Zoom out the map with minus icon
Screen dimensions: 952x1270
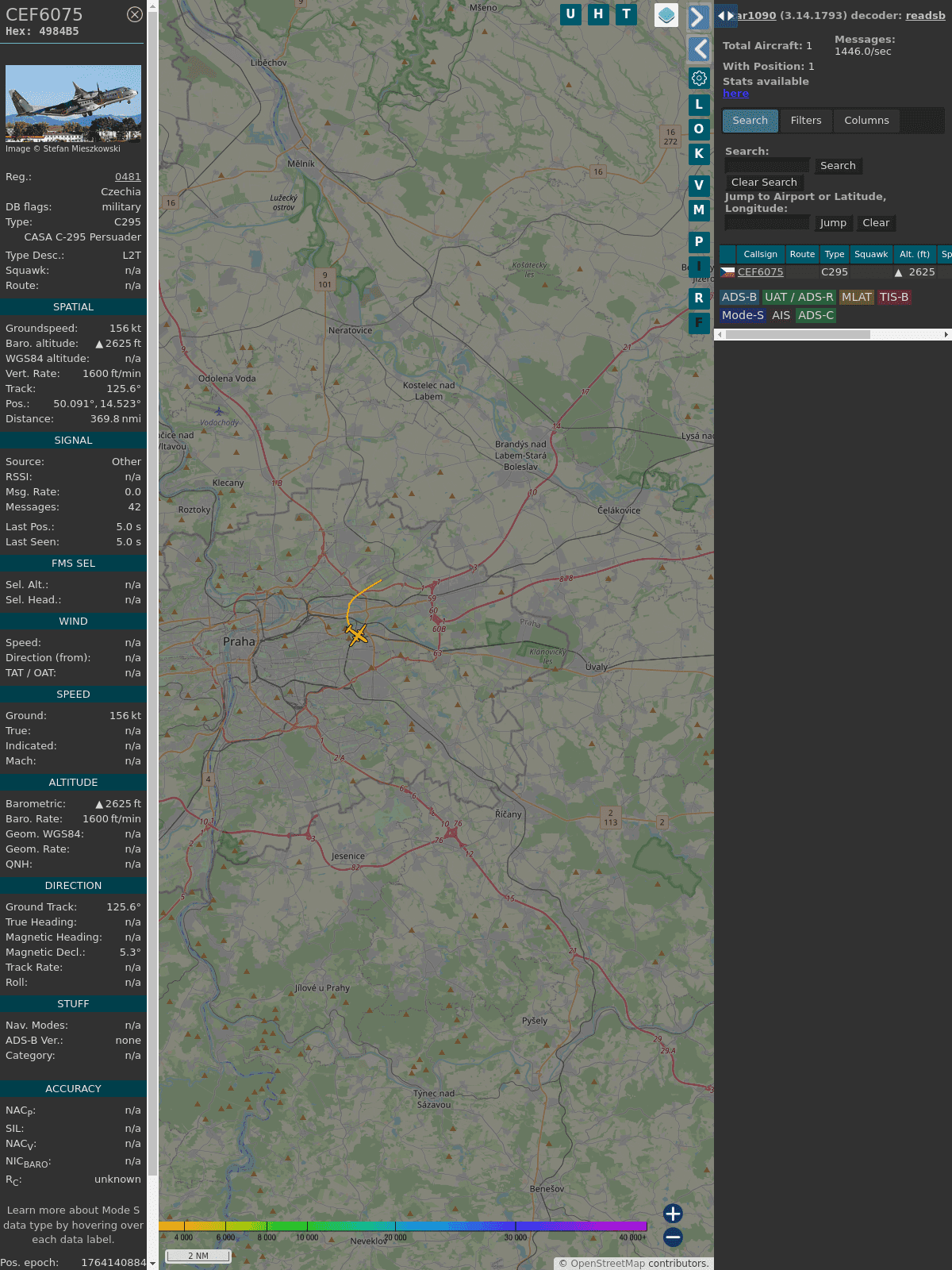pos(673,1237)
